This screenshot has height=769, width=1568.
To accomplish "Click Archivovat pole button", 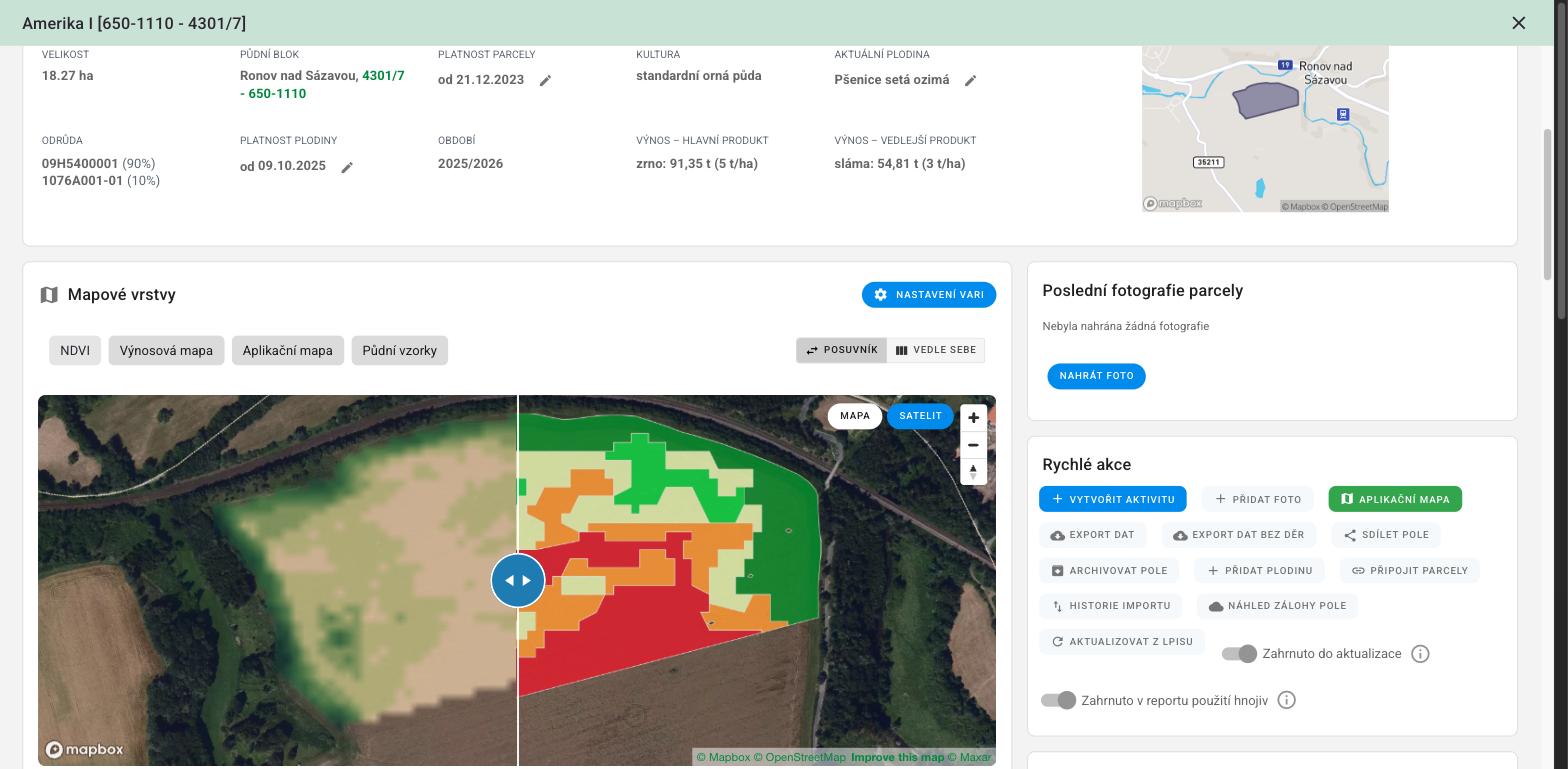I will pyautogui.click(x=1109, y=571).
